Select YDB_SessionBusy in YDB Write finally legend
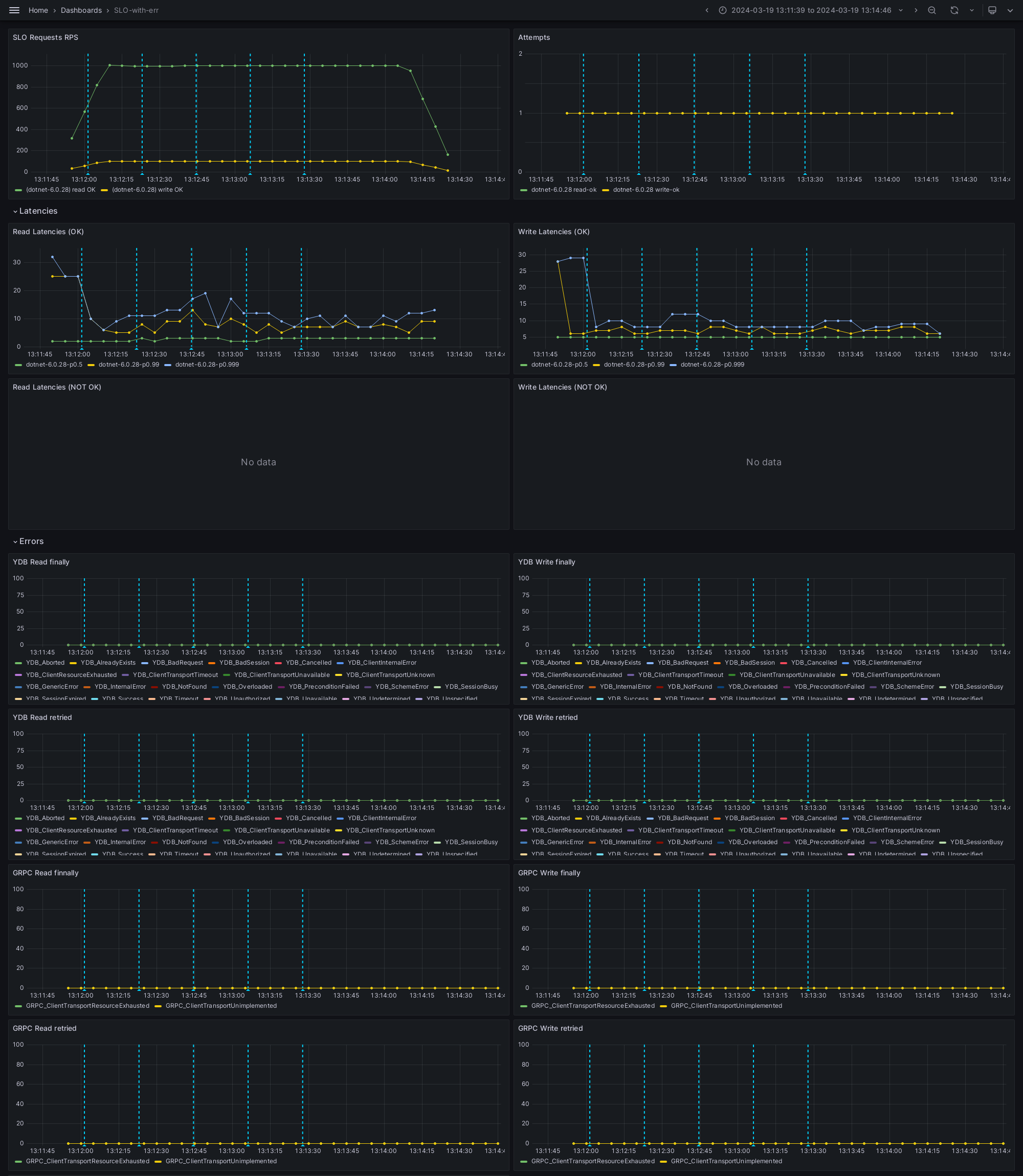1023x1176 pixels. click(976, 687)
